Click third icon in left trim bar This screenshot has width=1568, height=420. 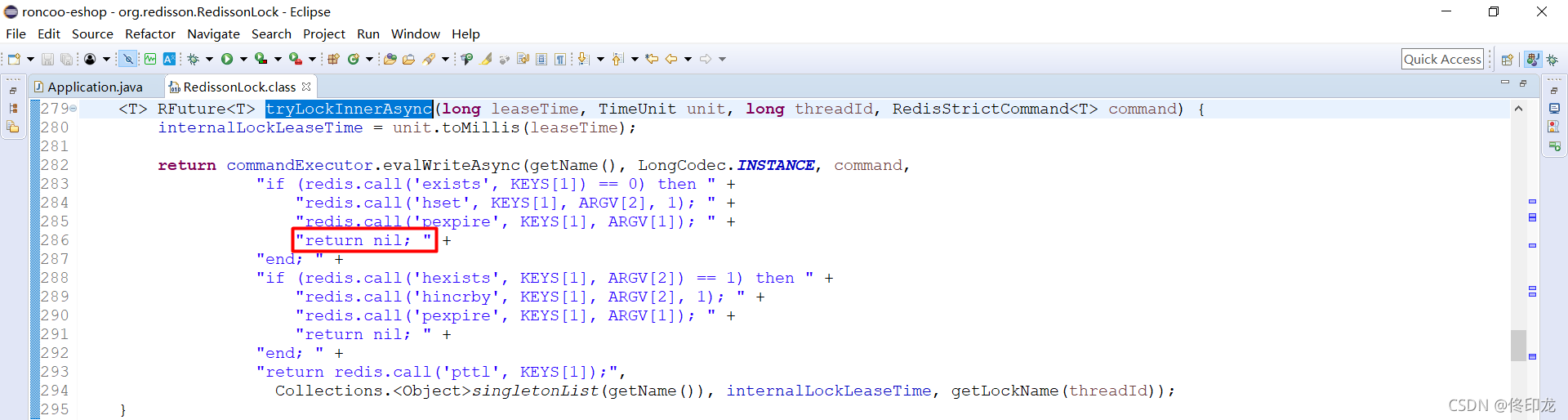coord(13,127)
